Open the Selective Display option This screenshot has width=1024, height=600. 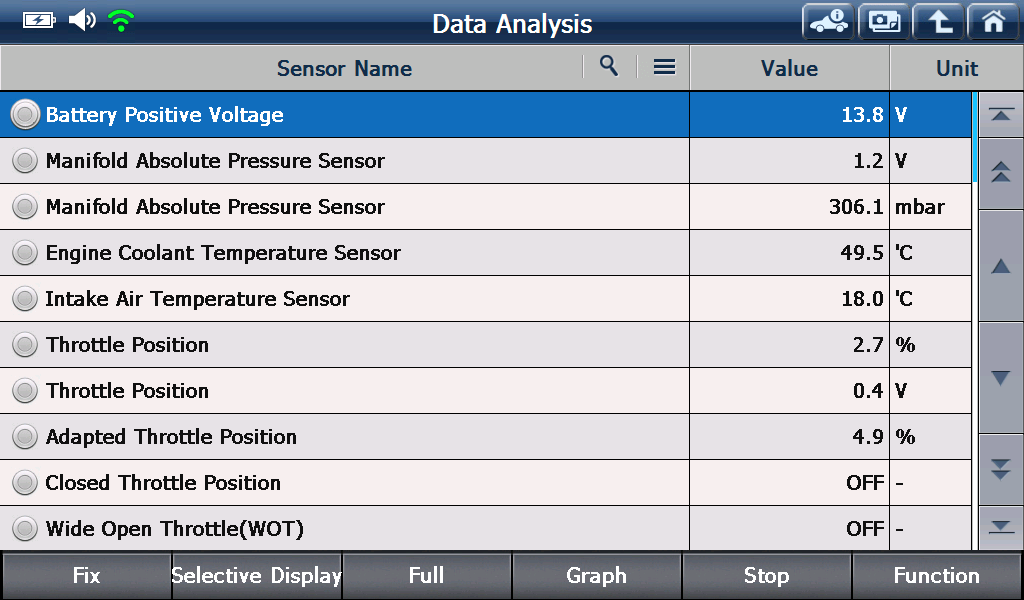[x=257, y=576]
